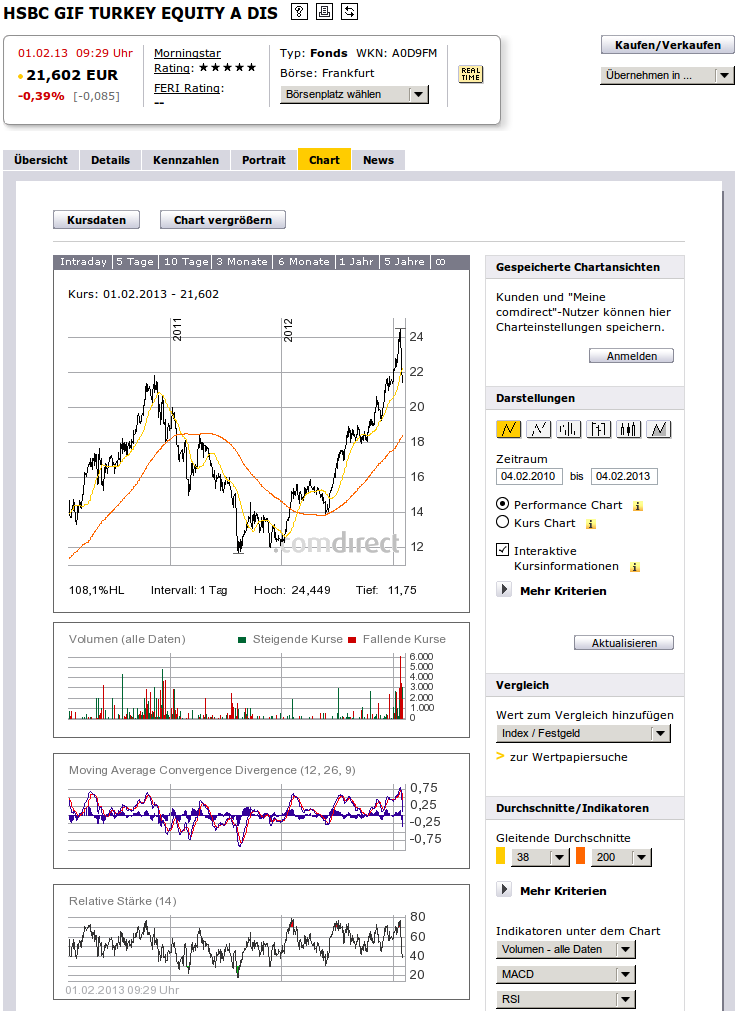The height and width of the screenshot is (1011, 737).
Task: Open info icon beside Interaktive Kursinformationen
Action: coord(634,567)
